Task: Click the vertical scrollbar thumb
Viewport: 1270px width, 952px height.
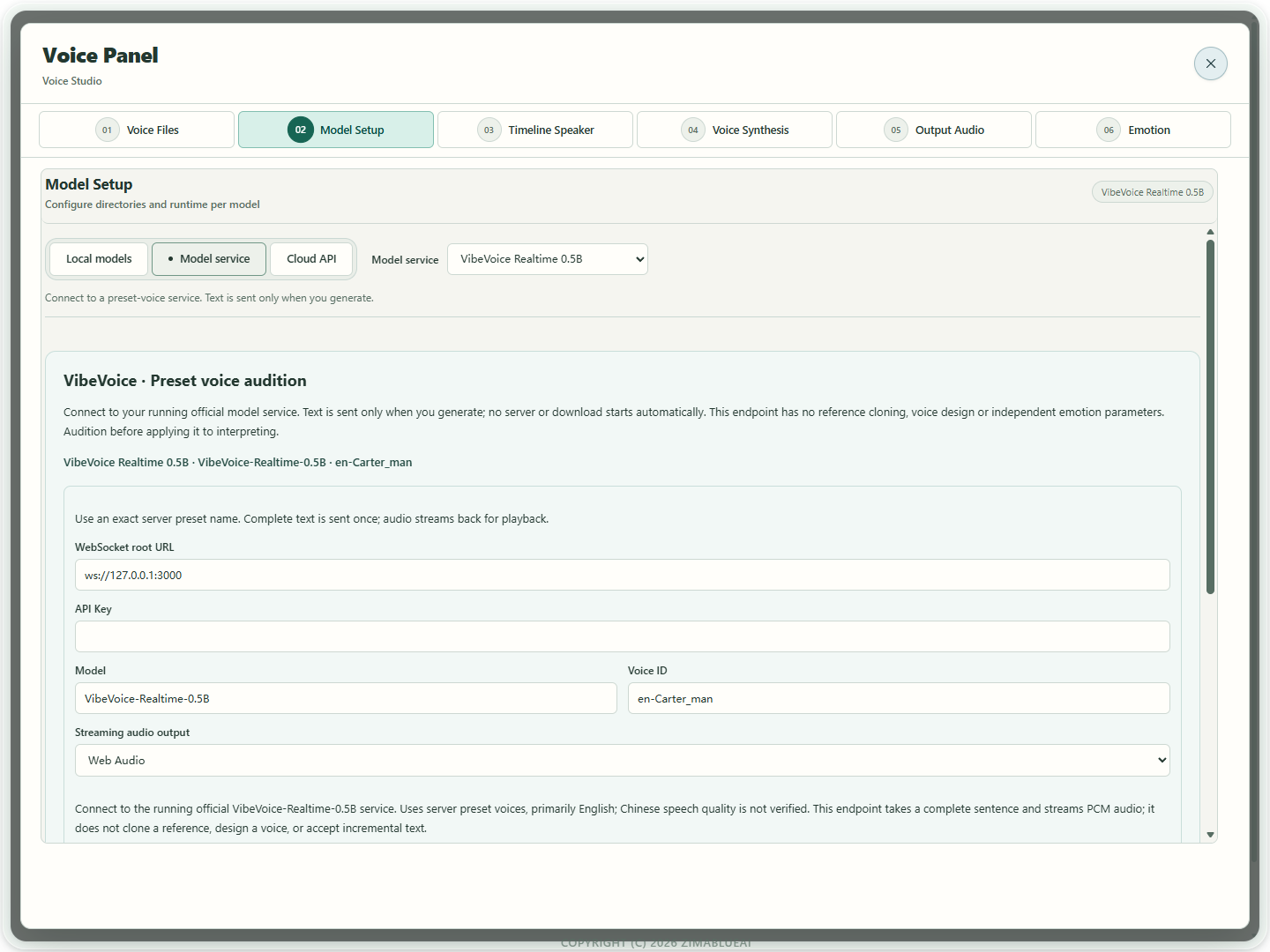Action: click(1210, 417)
